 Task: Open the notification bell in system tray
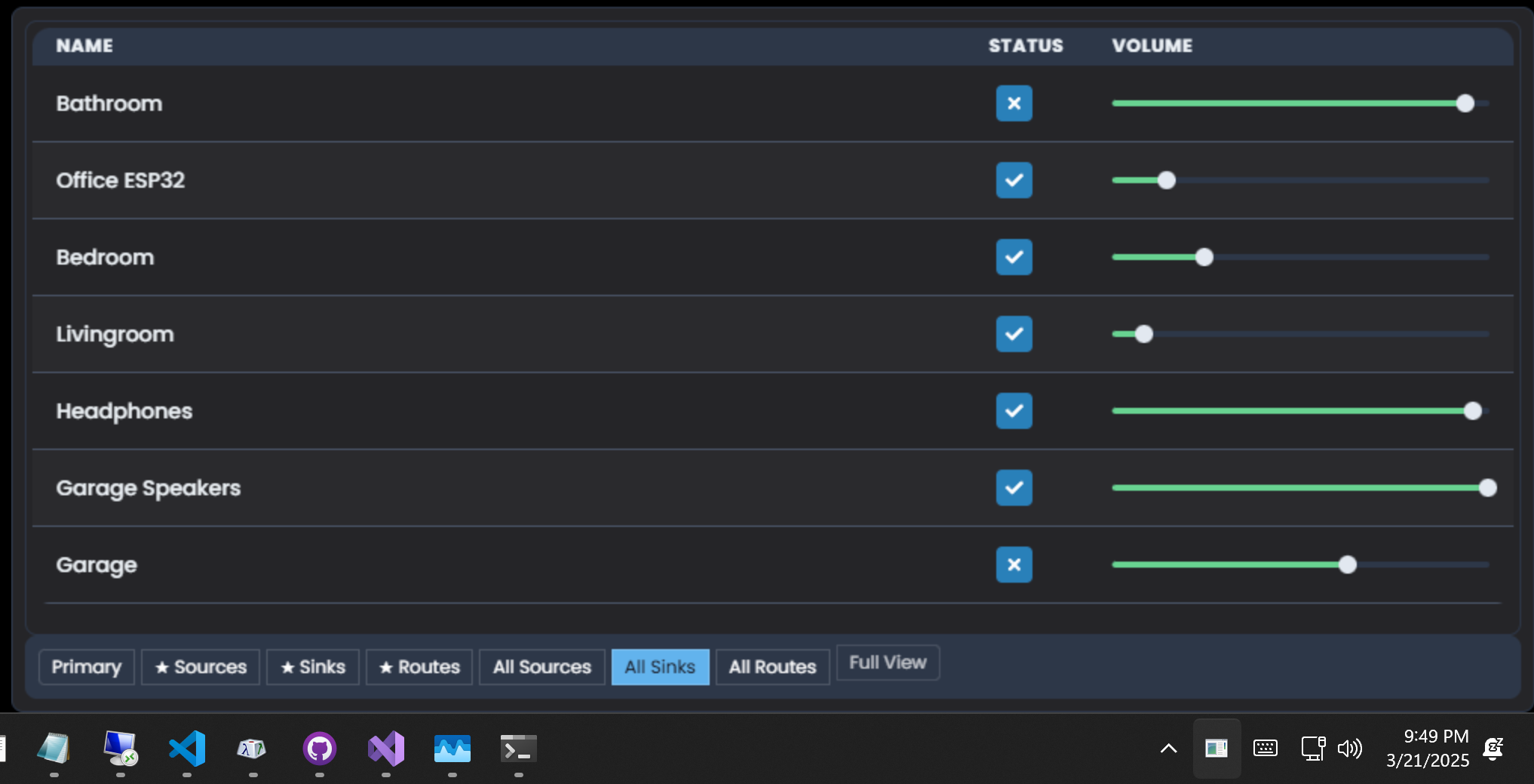click(x=1493, y=748)
